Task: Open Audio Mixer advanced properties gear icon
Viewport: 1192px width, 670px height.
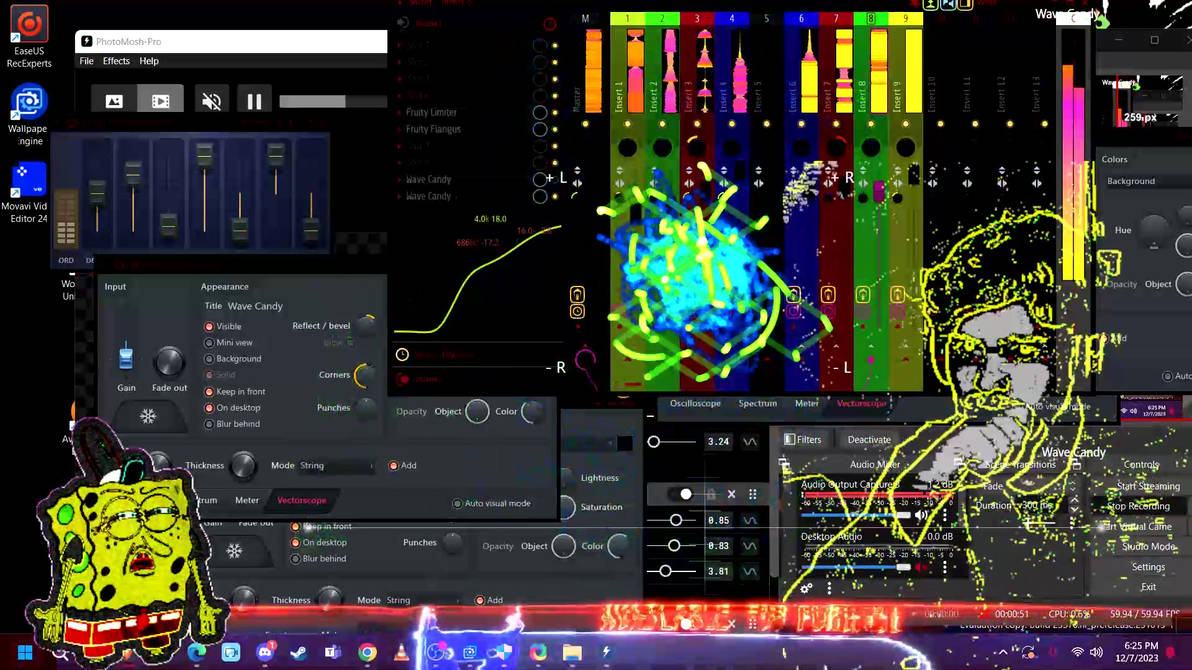Action: (806, 588)
